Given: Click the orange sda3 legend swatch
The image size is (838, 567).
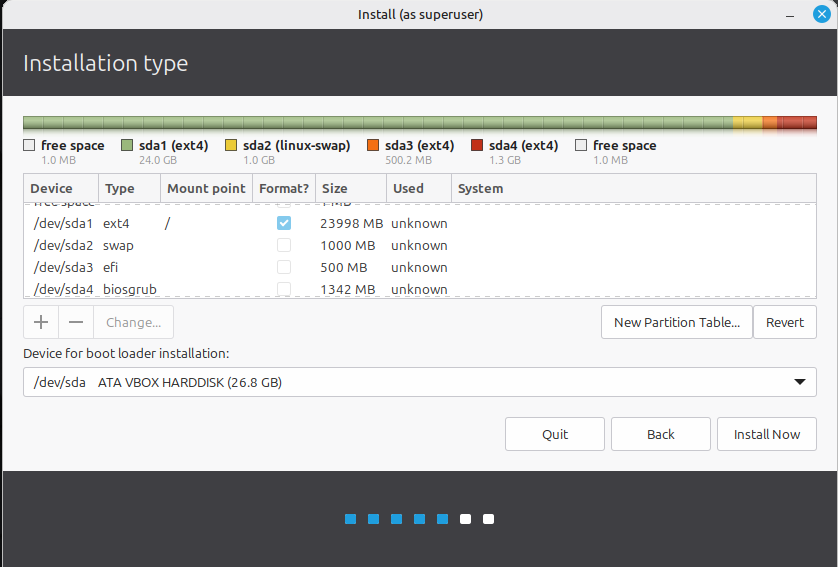Looking at the screenshot, I should tap(373, 146).
